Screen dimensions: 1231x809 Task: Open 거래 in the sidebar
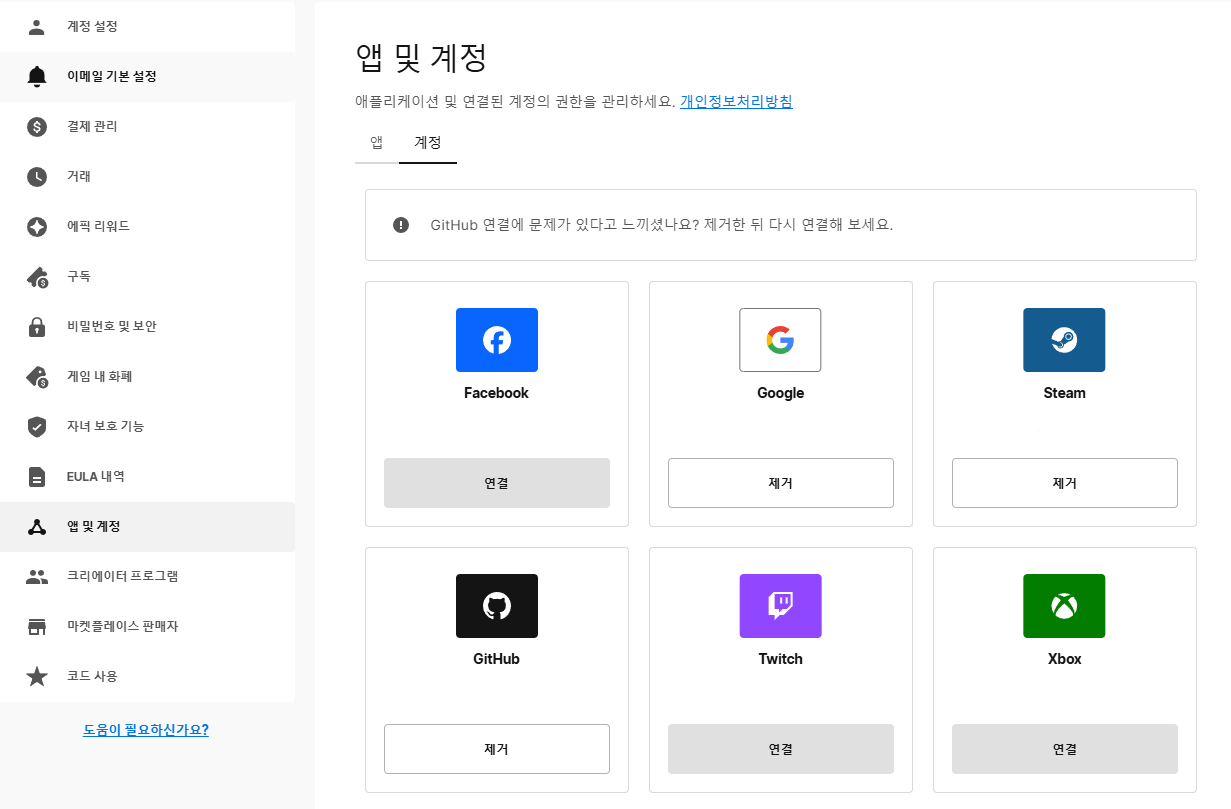[147, 177]
